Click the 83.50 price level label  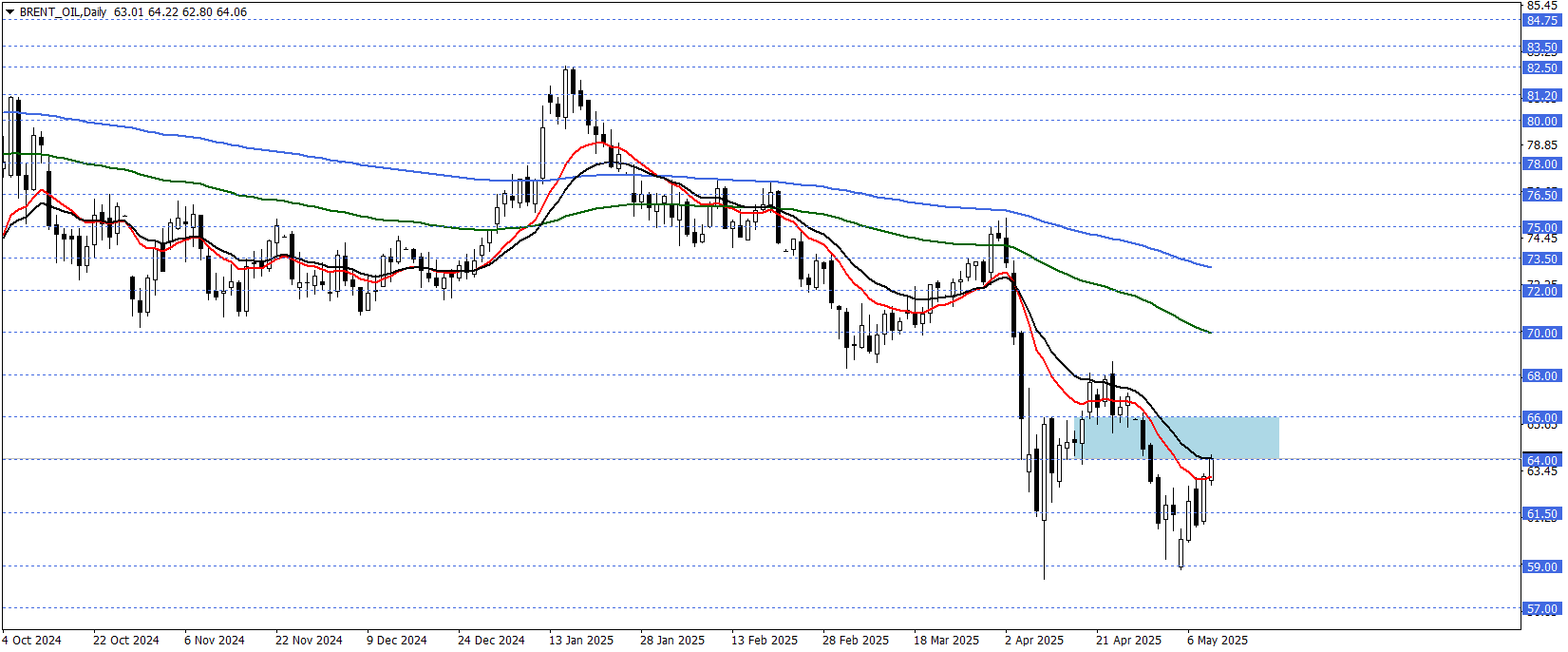pos(1541,48)
